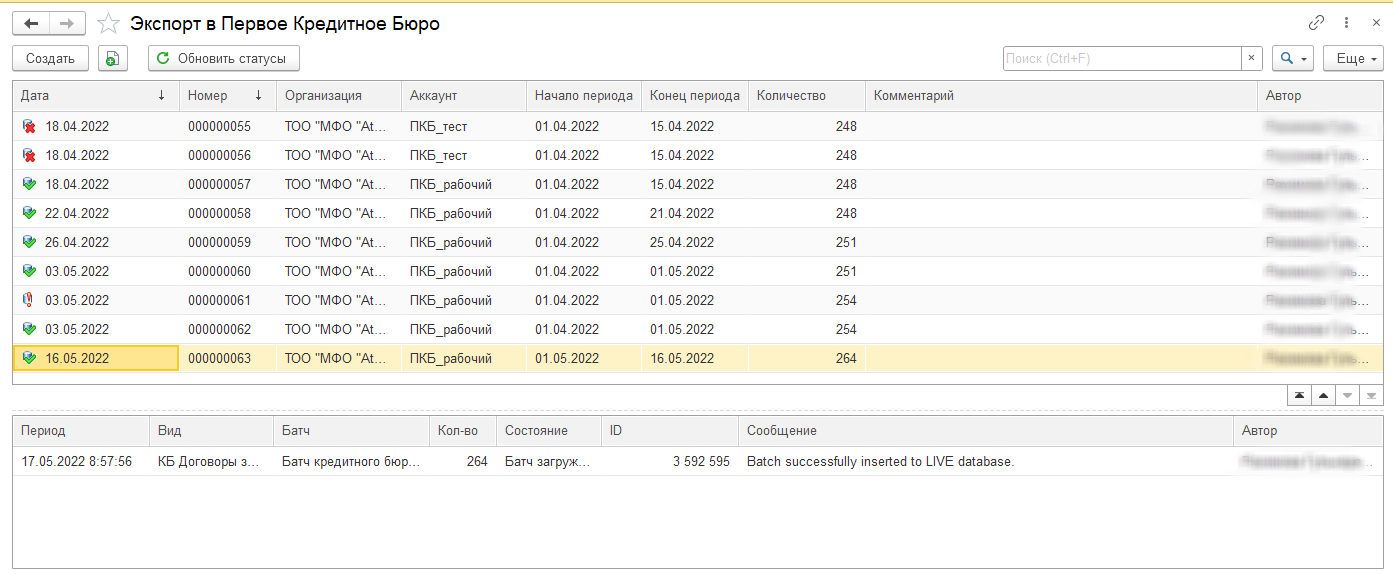Viewport: 1393px width, 574px height.
Task: Click the end date 21.04.2022 cell
Action: pyautogui.click(x=695, y=214)
